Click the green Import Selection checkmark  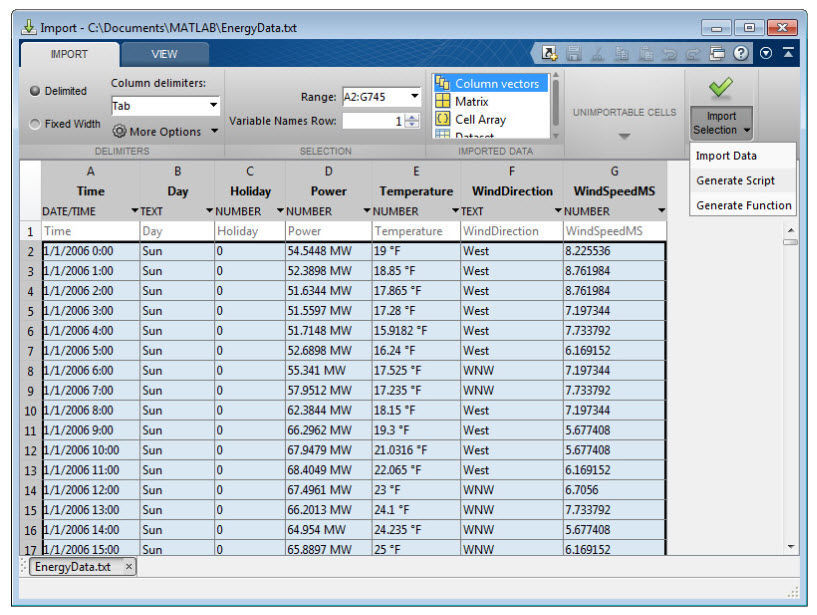coord(720,90)
